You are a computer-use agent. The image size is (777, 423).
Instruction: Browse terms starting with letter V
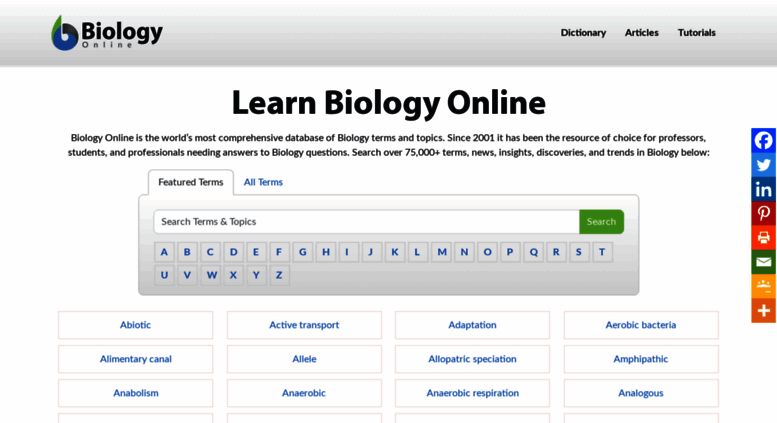click(x=187, y=275)
